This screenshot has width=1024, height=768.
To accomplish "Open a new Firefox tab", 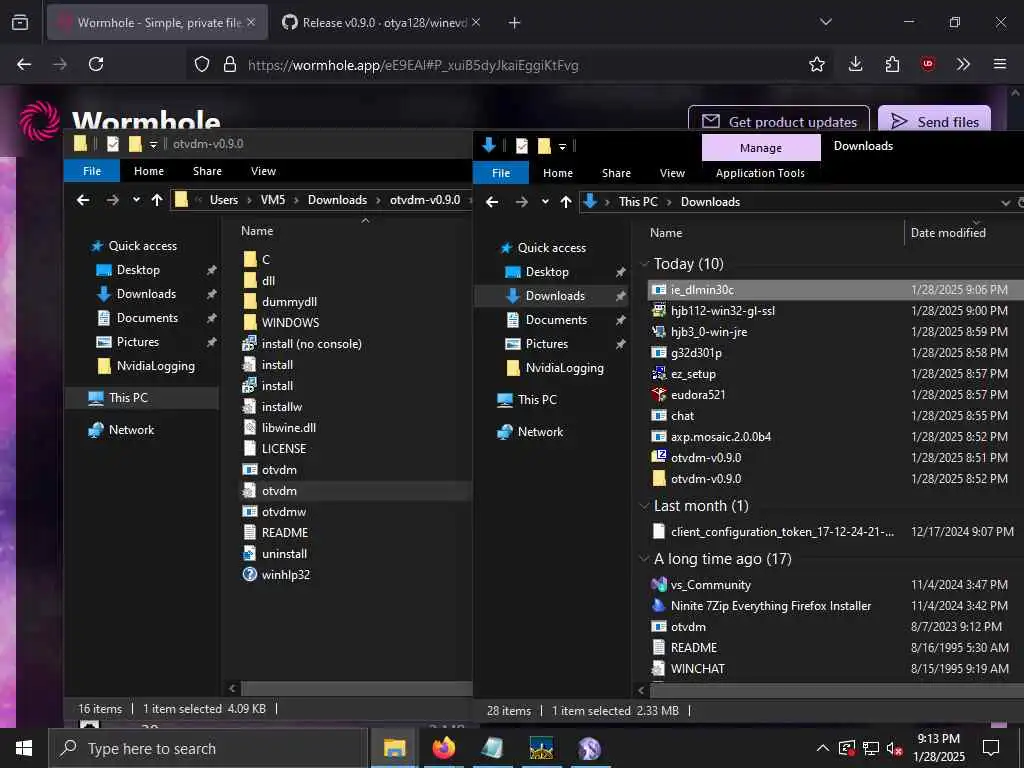I will click(515, 23).
